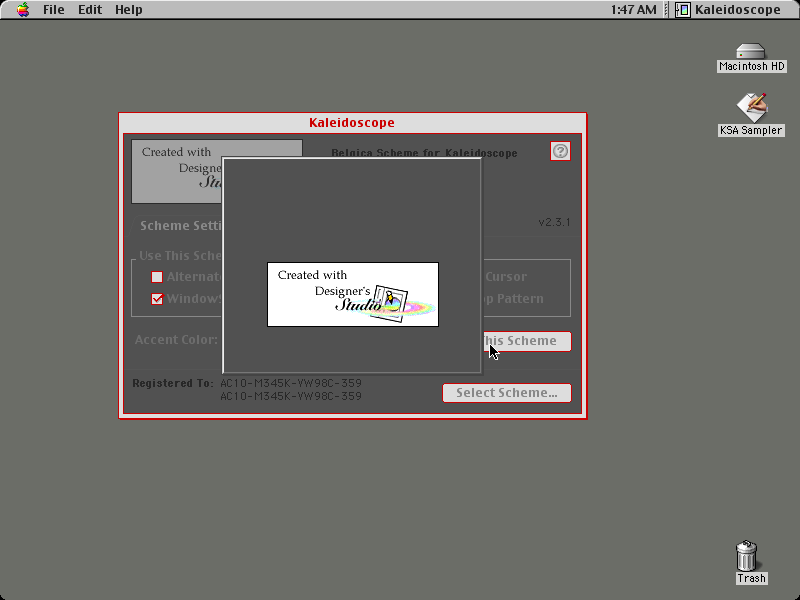This screenshot has width=800, height=600.
Task: Click the upper AC10-M345K-VW98C-359 registration line
Action: pyautogui.click(x=291, y=383)
